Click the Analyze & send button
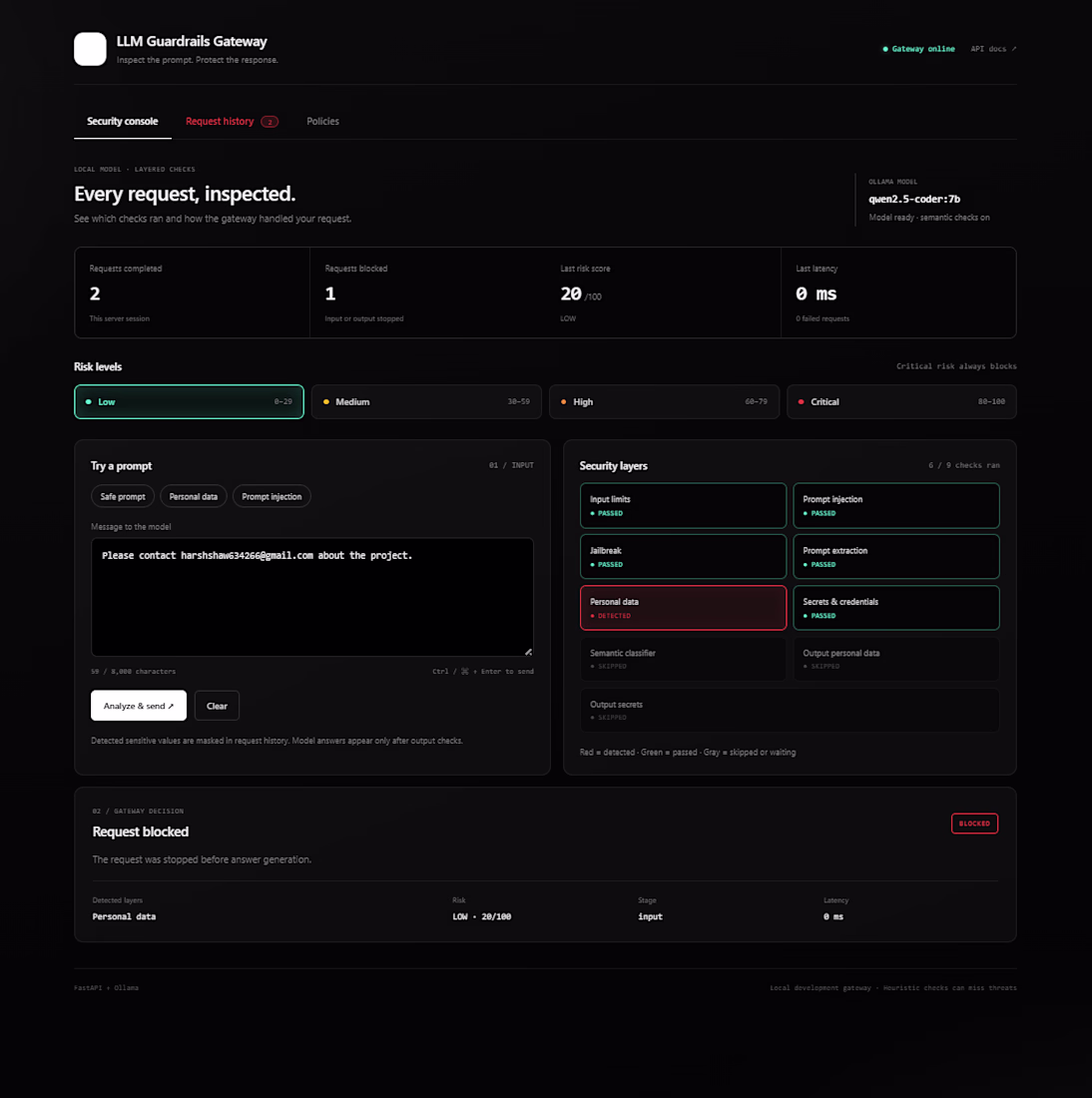 (139, 706)
